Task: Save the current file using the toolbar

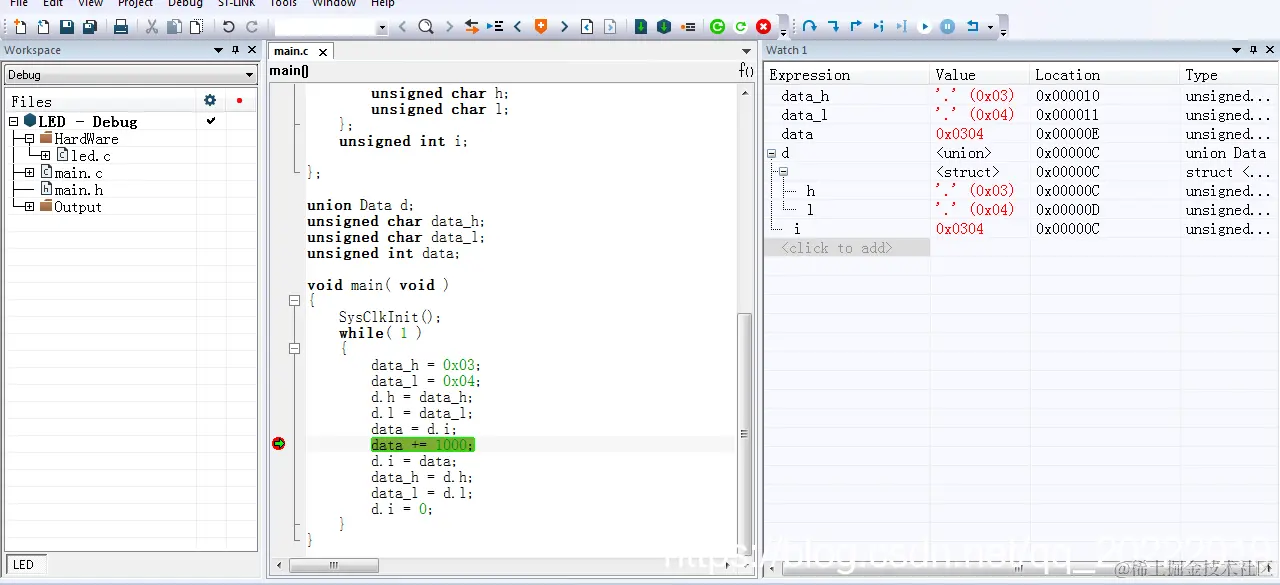Action: (x=67, y=27)
